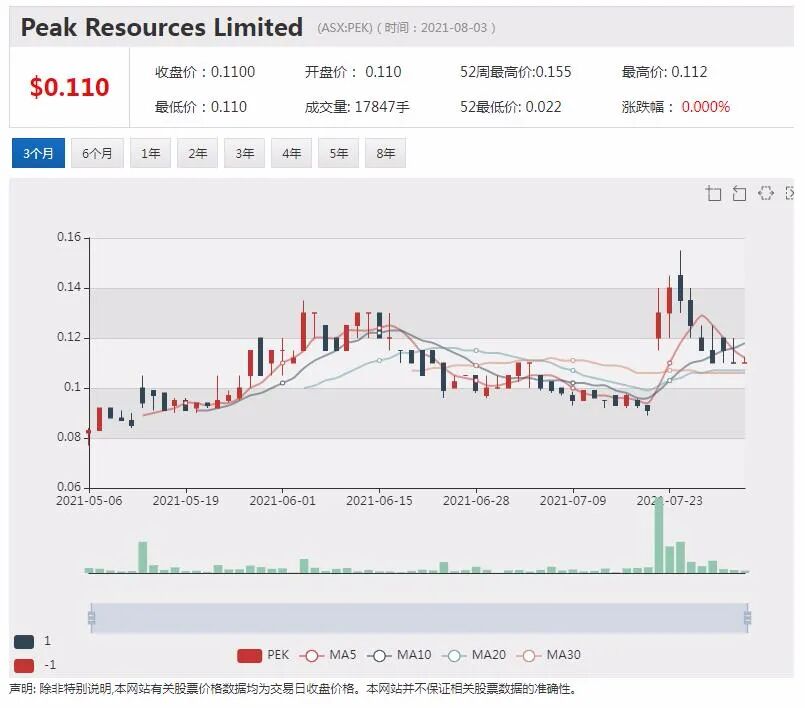Open the 3年 chart range
This screenshot has width=805, height=708.
tap(244, 153)
